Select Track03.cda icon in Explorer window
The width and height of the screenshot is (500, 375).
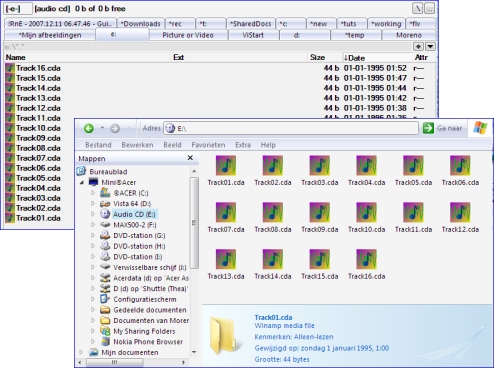pyautogui.click(x=319, y=165)
